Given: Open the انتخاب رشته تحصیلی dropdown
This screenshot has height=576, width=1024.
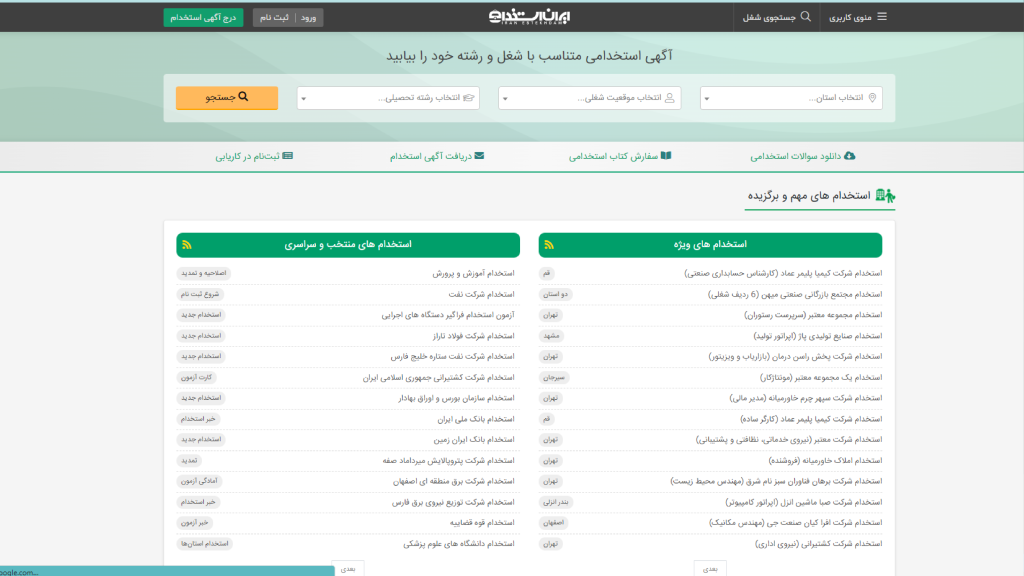Looking at the screenshot, I should click(388, 98).
